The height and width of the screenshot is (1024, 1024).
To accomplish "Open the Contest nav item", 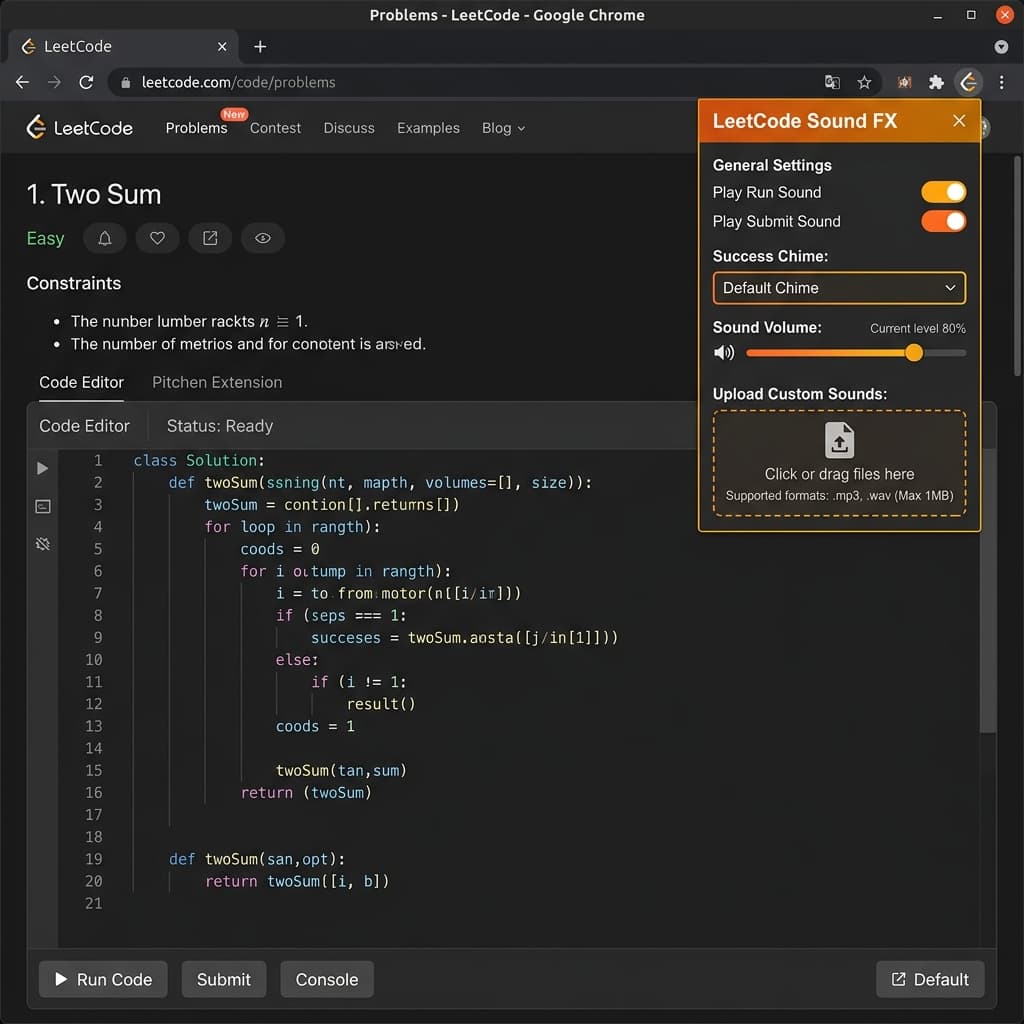I will (275, 128).
